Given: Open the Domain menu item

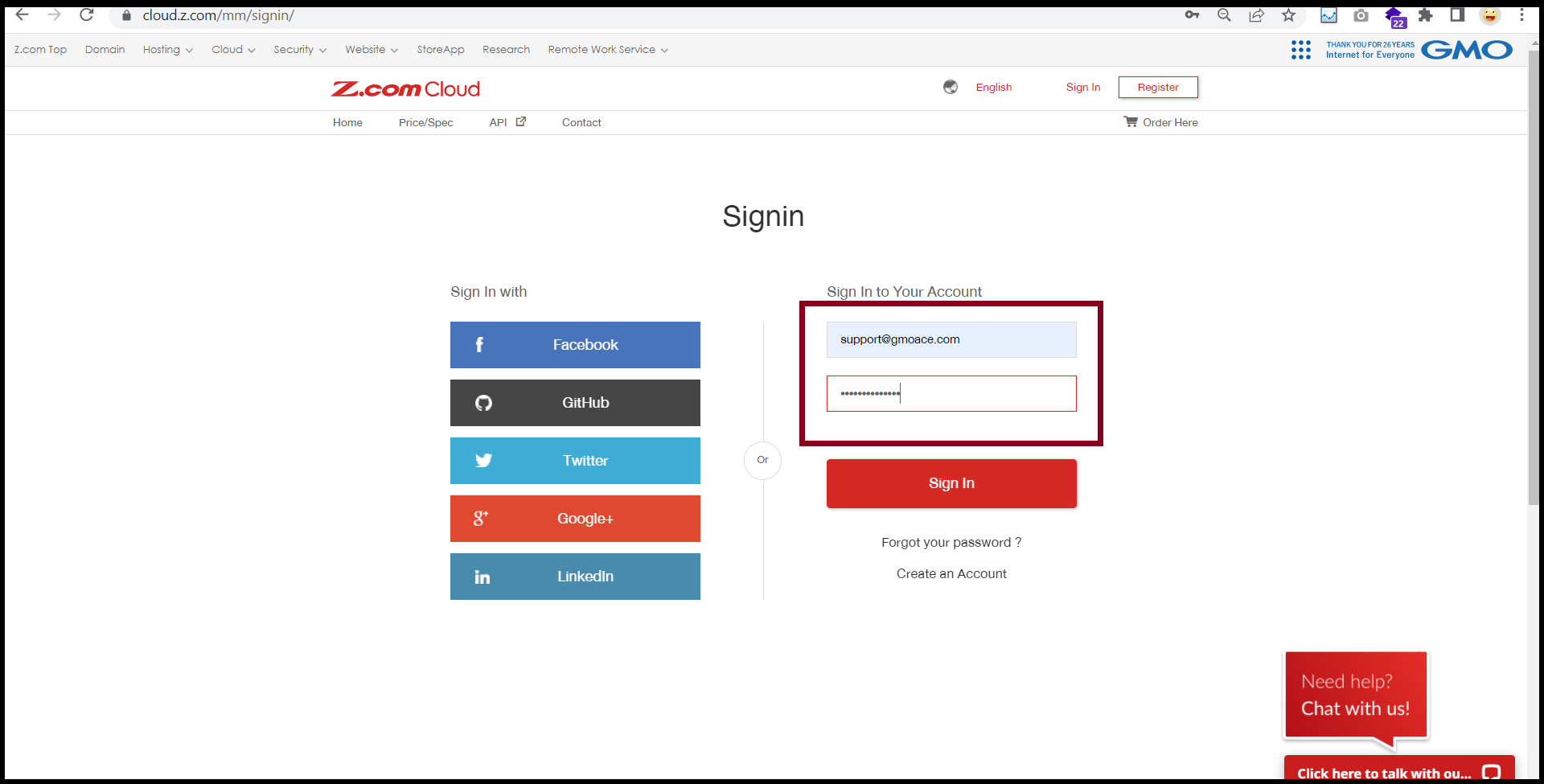Looking at the screenshot, I should click(105, 50).
